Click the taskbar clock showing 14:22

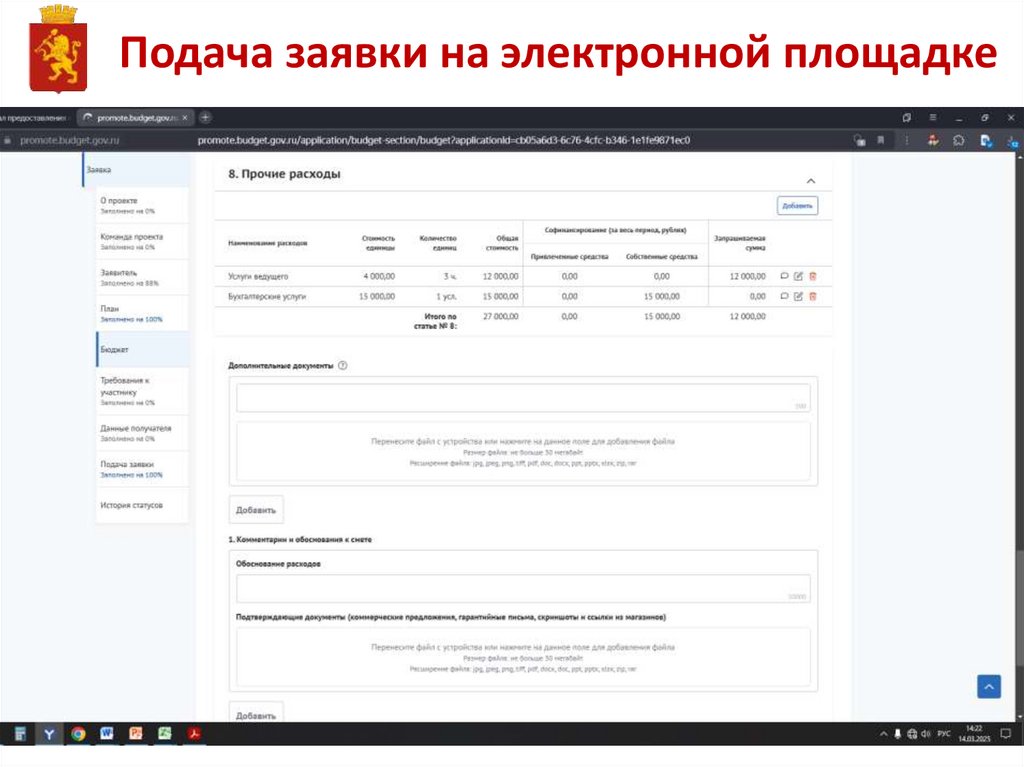(x=974, y=734)
